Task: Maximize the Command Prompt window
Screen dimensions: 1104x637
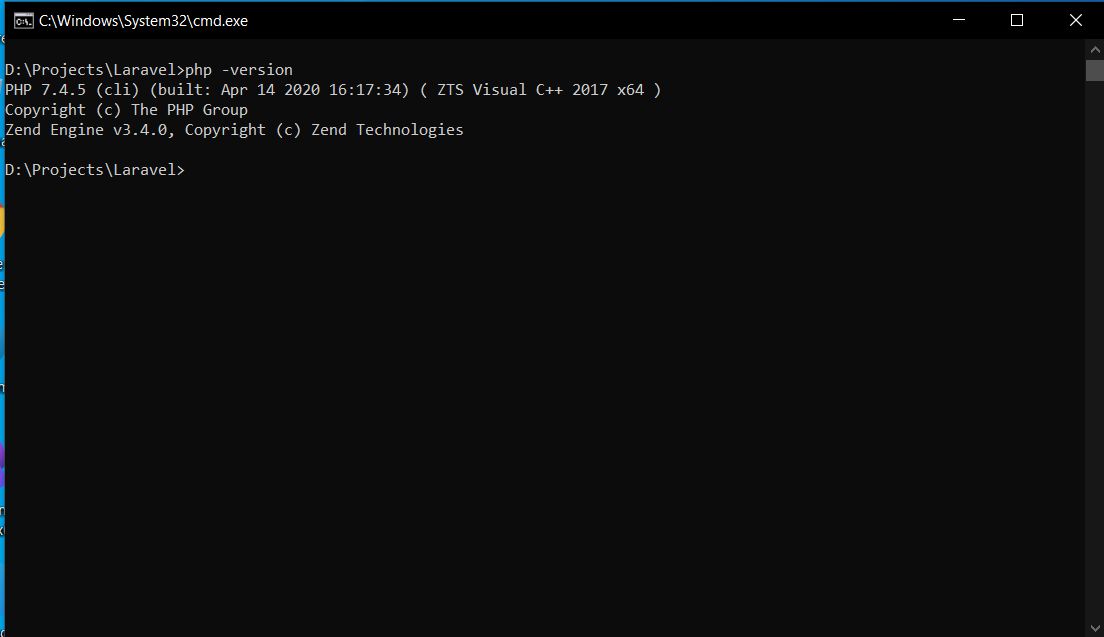Action: click(1017, 20)
